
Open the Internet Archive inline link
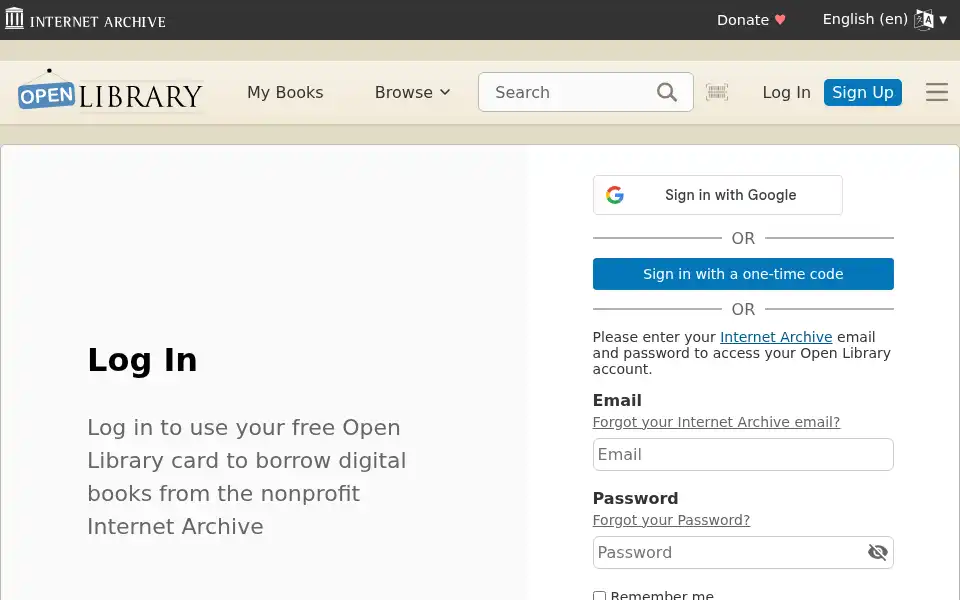[776, 337]
